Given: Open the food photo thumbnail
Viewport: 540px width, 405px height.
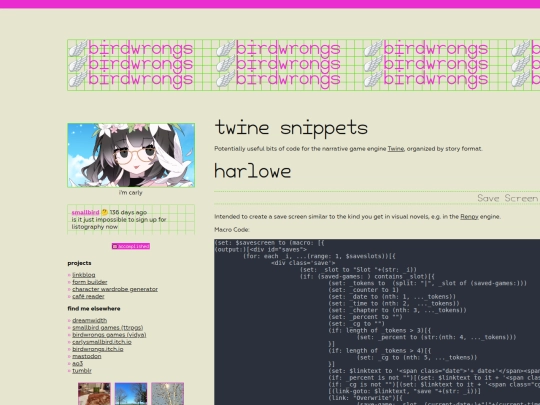Looking at the screenshot, I should [x=94, y=394].
